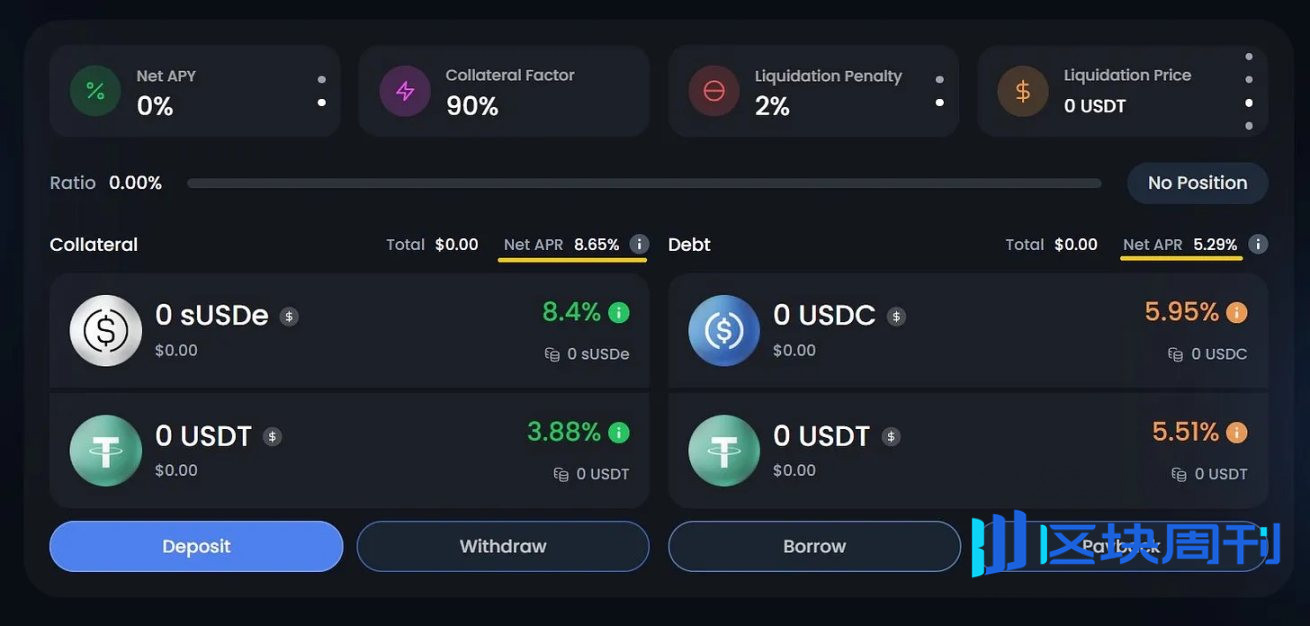Screen dimensions: 1310x626
Task: Toggle the dollar badge beside debt USDC
Action: tap(897, 316)
